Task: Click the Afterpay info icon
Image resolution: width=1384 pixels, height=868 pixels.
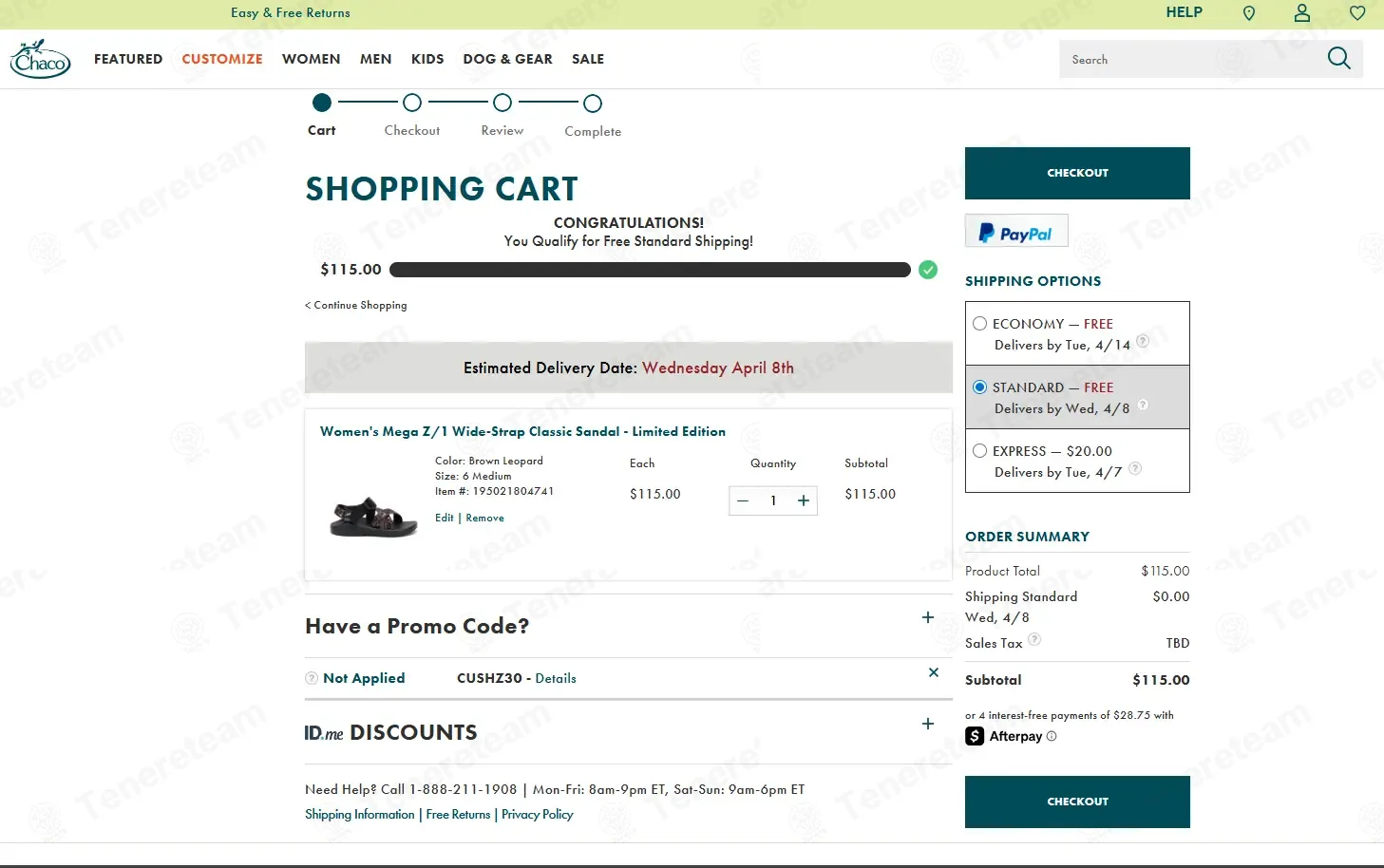Action: point(1052,736)
